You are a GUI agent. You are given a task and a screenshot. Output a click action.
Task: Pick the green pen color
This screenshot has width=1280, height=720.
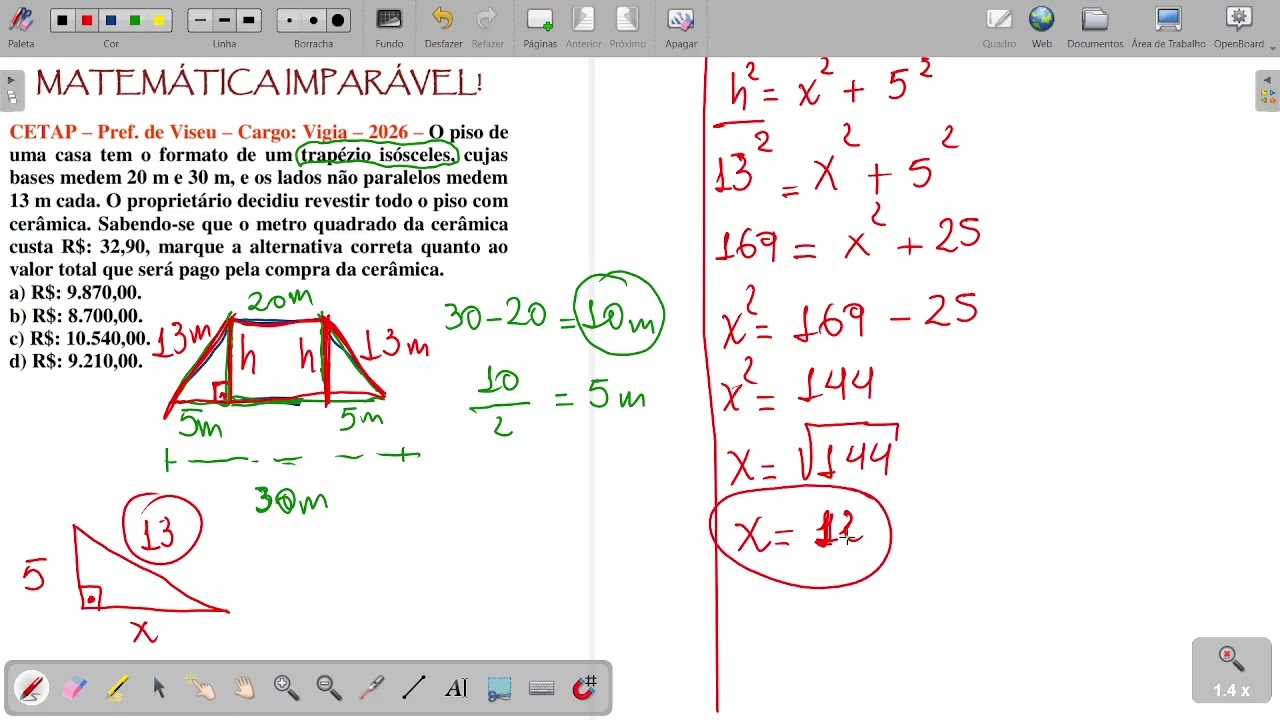[x=135, y=20]
